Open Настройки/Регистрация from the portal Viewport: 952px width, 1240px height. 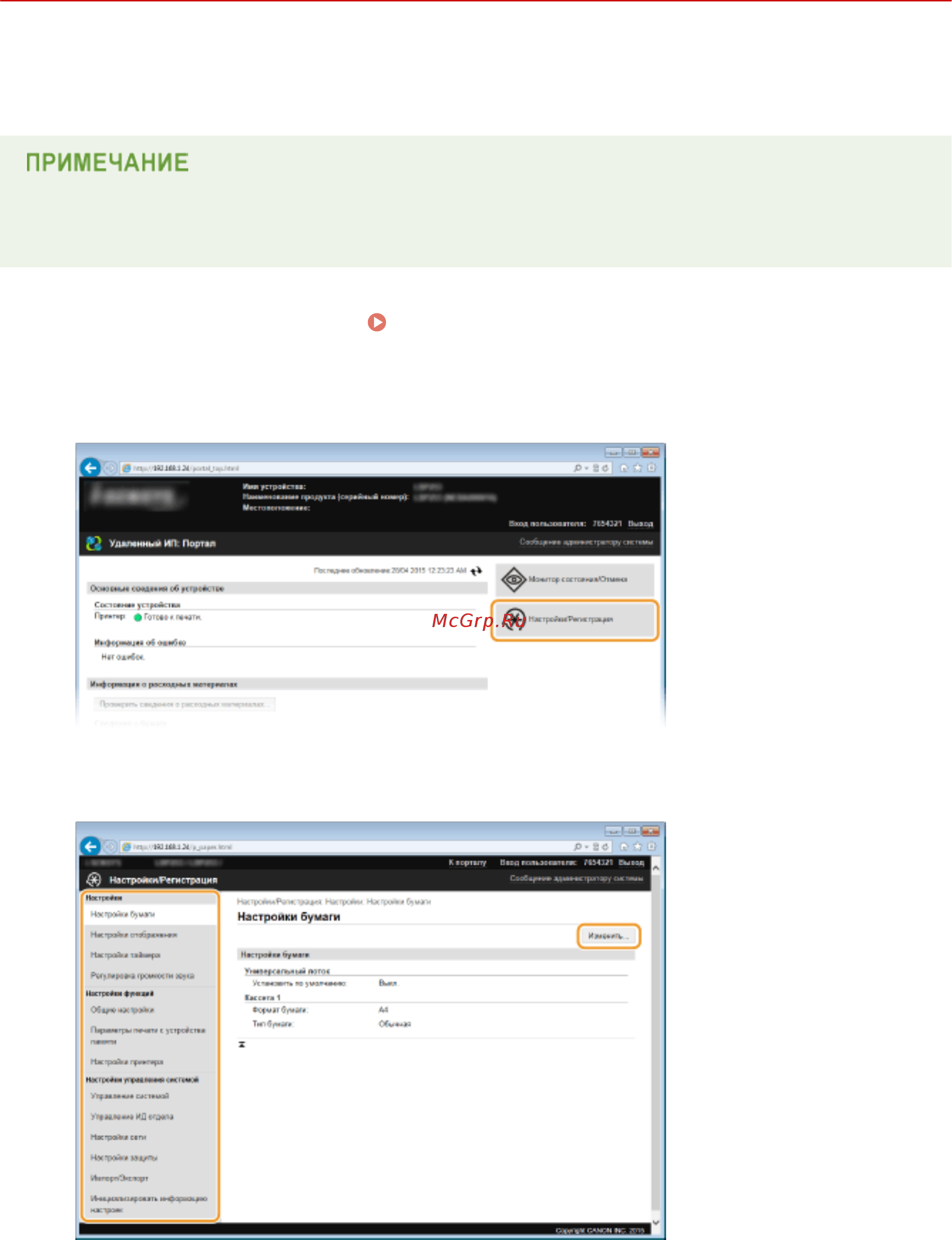(575, 620)
